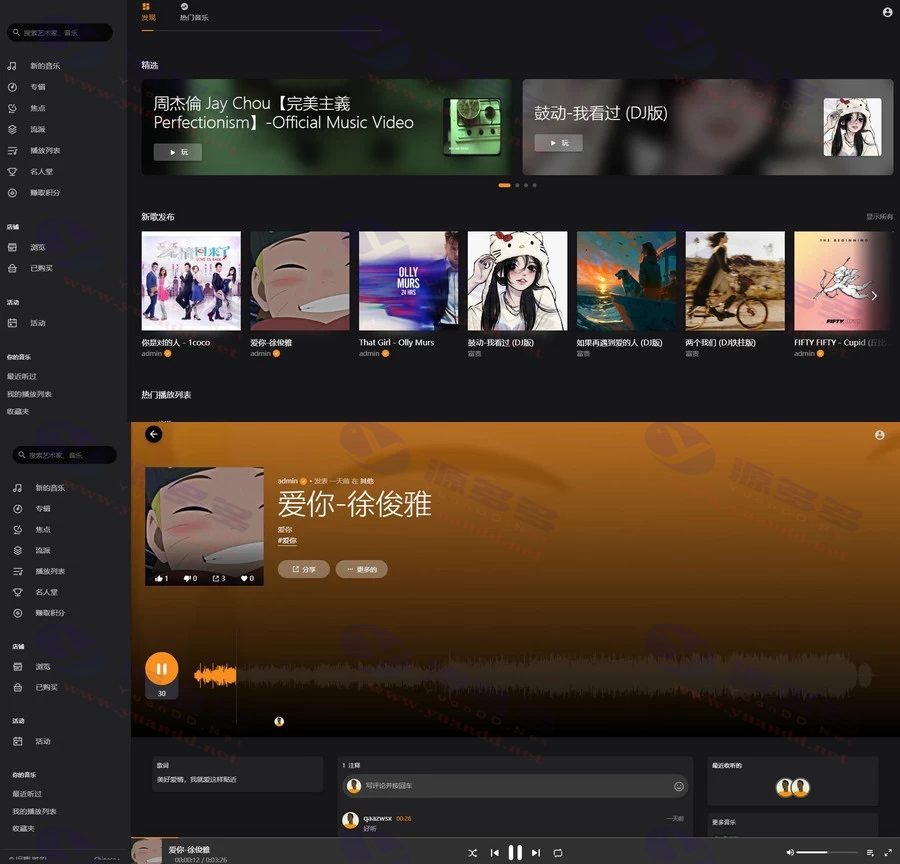Viewport: 900px width, 864px height.
Task: Open 赚取积分 in the song page sidebar
Action: (40, 613)
